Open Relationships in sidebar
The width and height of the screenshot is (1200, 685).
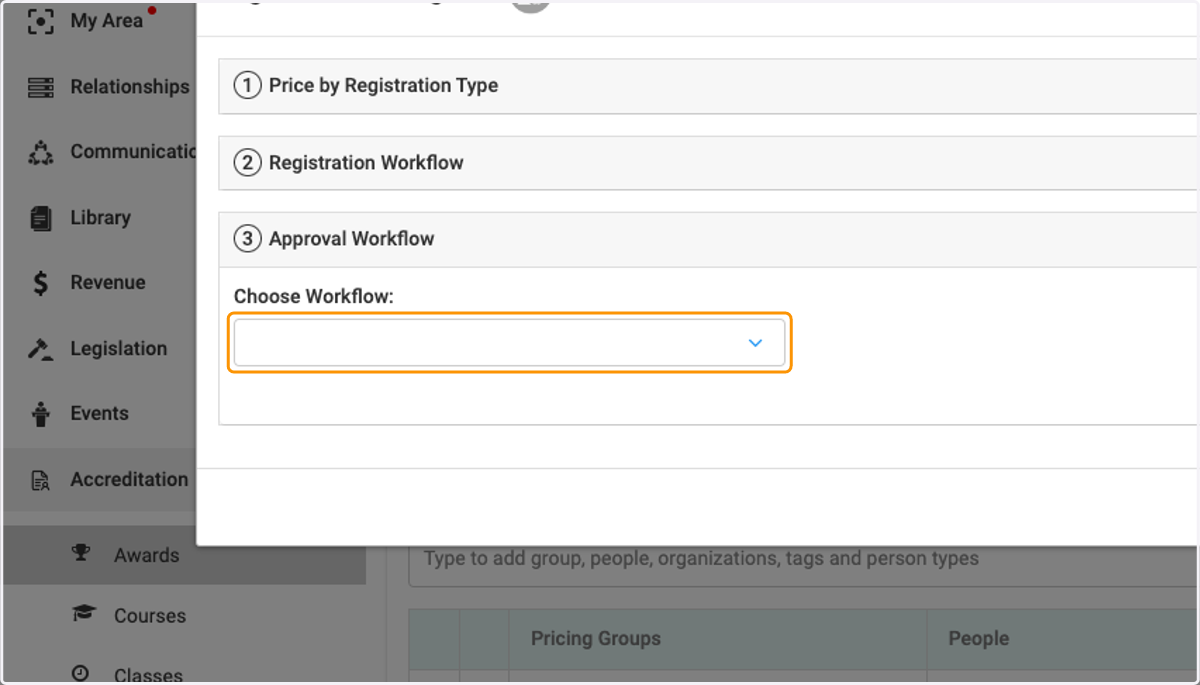click(129, 87)
